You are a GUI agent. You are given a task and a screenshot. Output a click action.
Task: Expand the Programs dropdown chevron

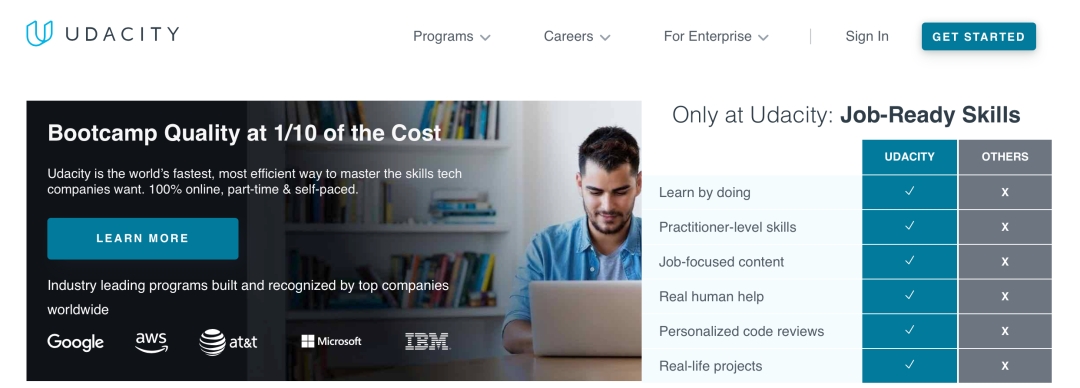pyautogui.click(x=486, y=37)
